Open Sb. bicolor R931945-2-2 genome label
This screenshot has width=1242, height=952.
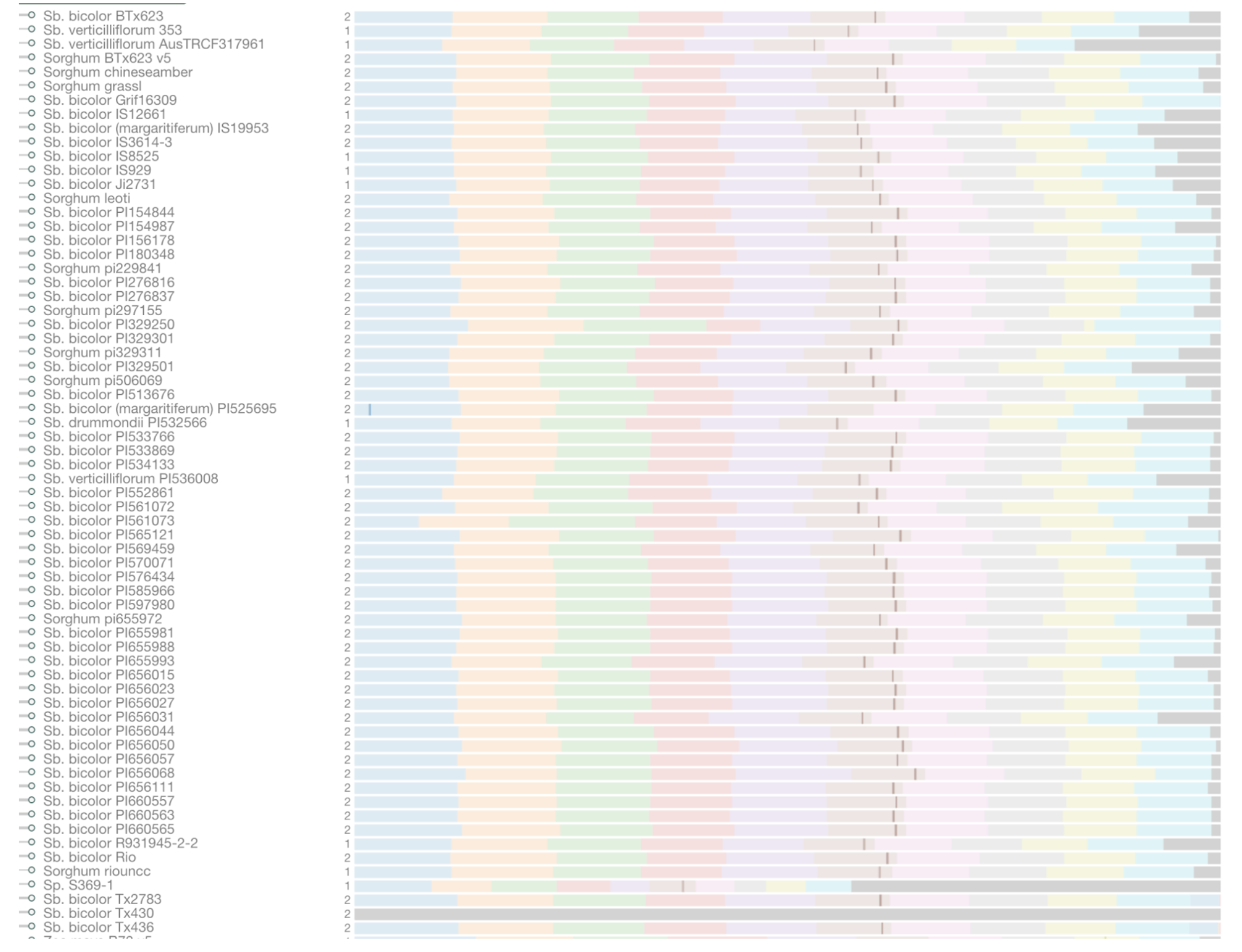point(120,843)
